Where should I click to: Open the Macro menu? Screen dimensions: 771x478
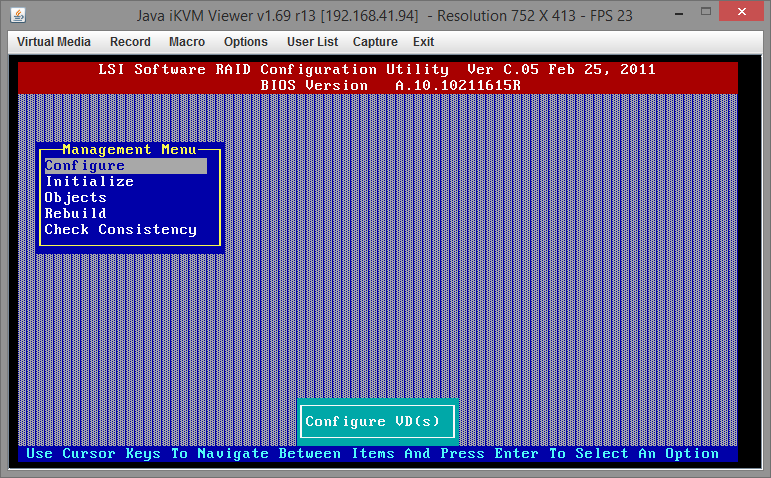click(187, 42)
